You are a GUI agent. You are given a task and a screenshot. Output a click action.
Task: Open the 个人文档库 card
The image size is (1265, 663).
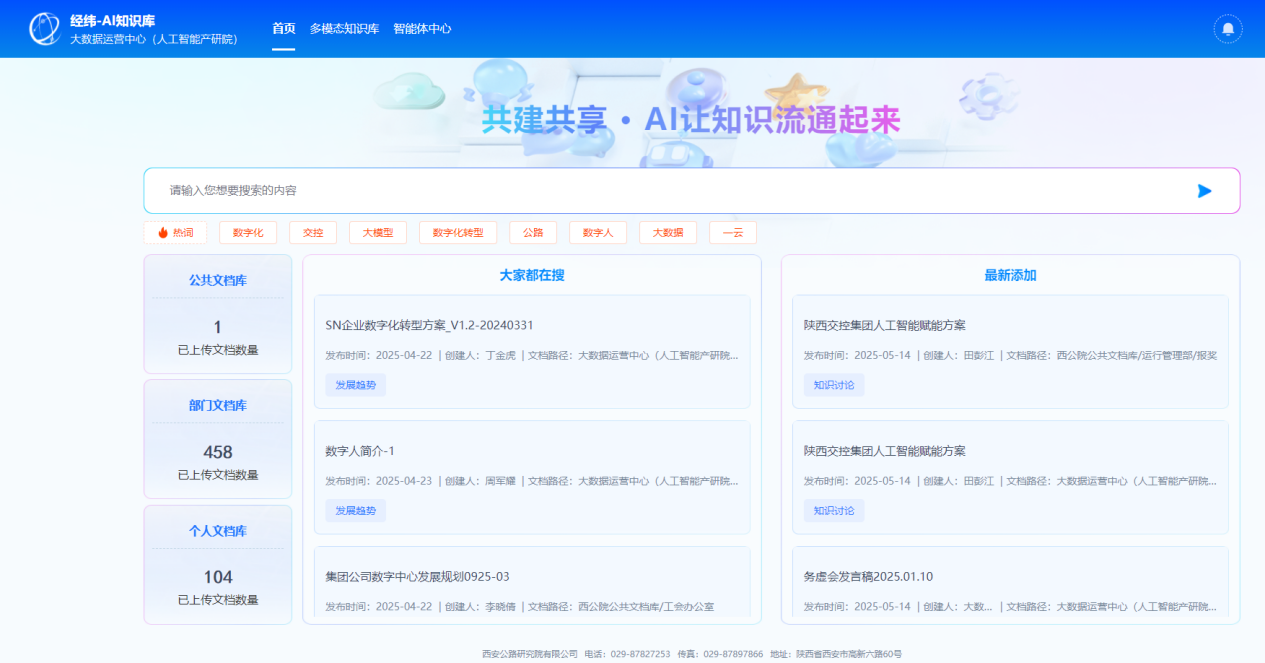click(218, 565)
